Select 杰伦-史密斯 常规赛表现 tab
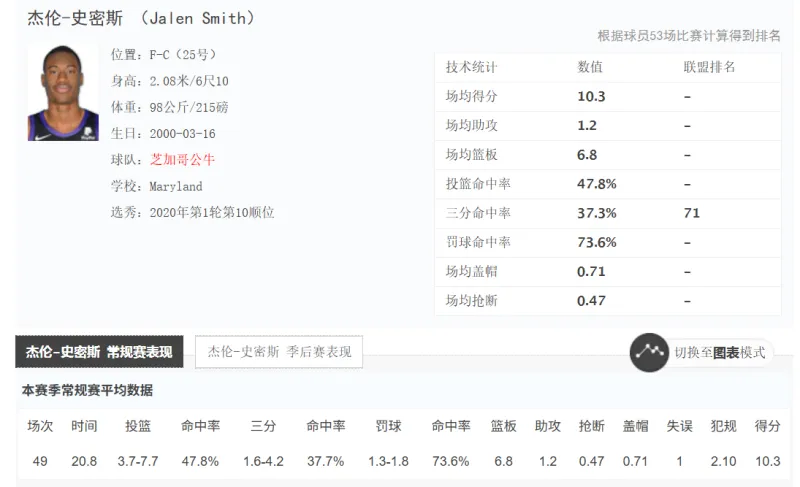 pos(99,352)
